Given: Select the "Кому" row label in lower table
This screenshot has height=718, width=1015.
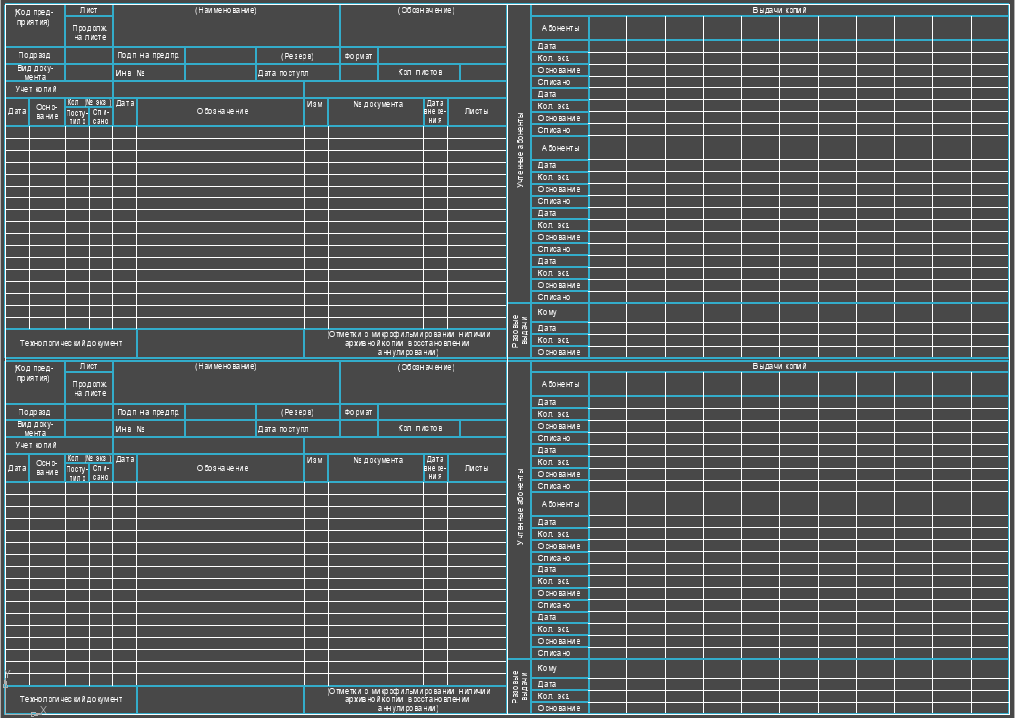Looking at the screenshot, I should [547, 668].
